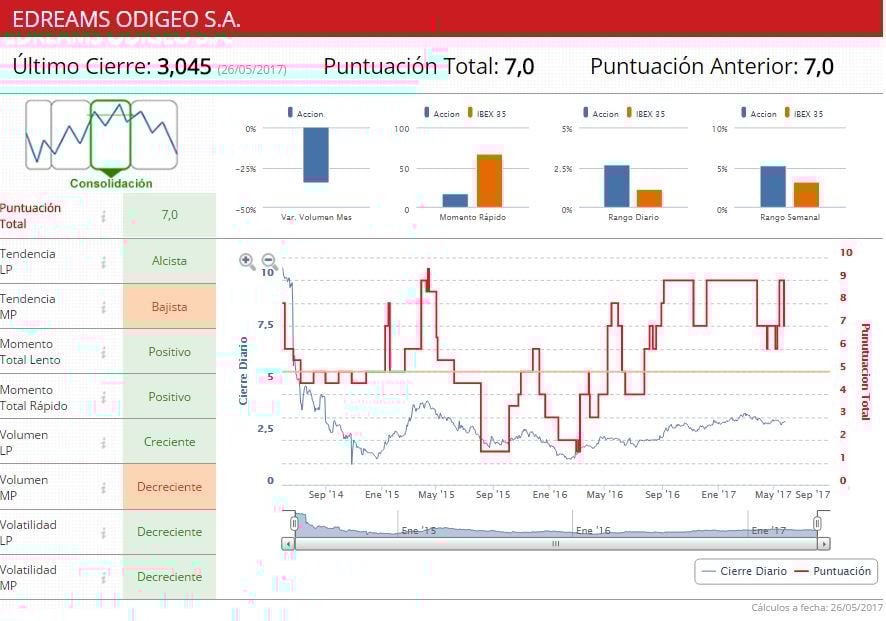This screenshot has width=886, height=621.
Task: Click the Decreciente value for Volatilidad LP
Action: [x=170, y=532]
